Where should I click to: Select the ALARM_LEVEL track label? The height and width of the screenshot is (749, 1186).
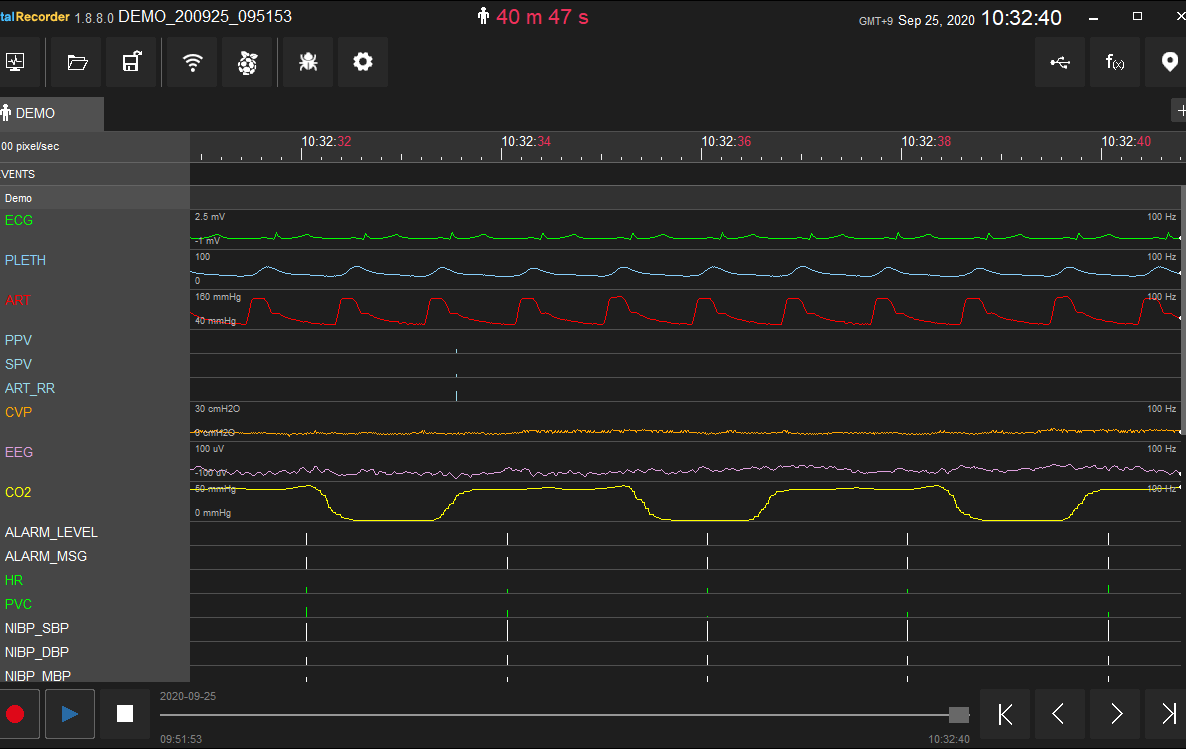pyautogui.click(x=51, y=533)
